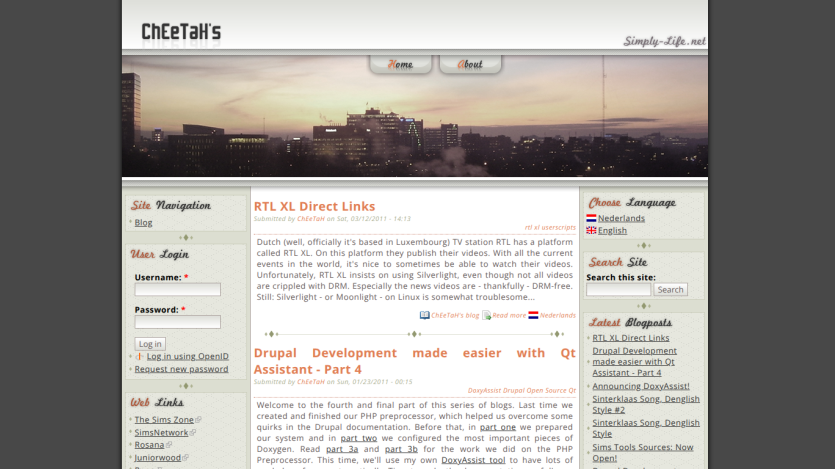Click Request new password link
Viewport: 835px width, 469px height.
coord(181,369)
